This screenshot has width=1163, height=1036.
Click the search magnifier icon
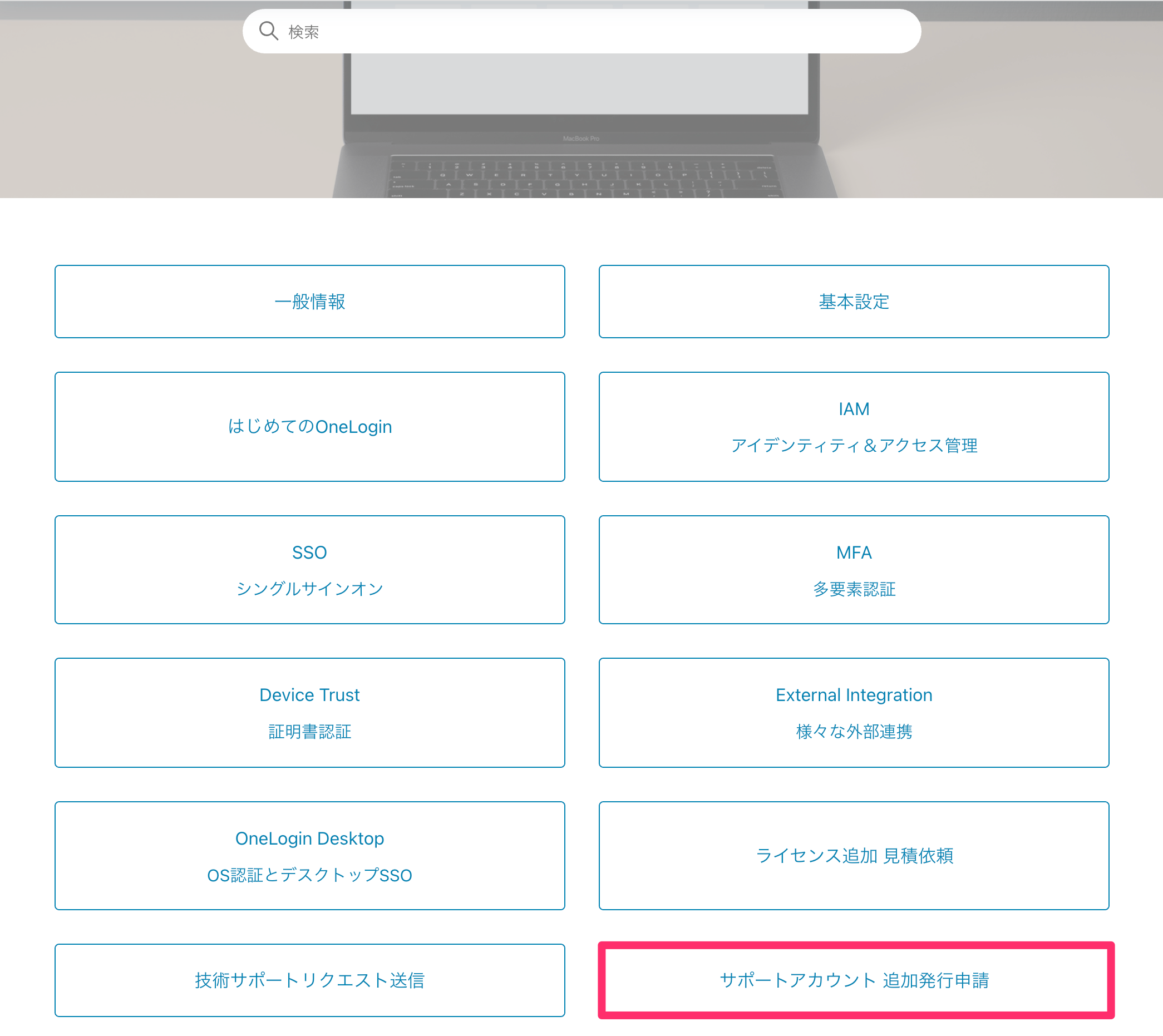pos(268,31)
